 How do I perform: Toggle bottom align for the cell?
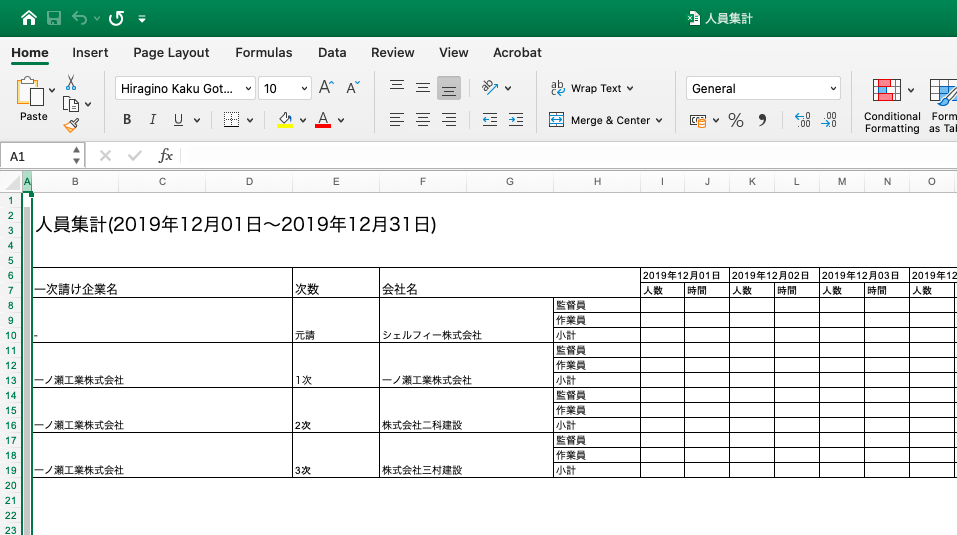click(449, 88)
